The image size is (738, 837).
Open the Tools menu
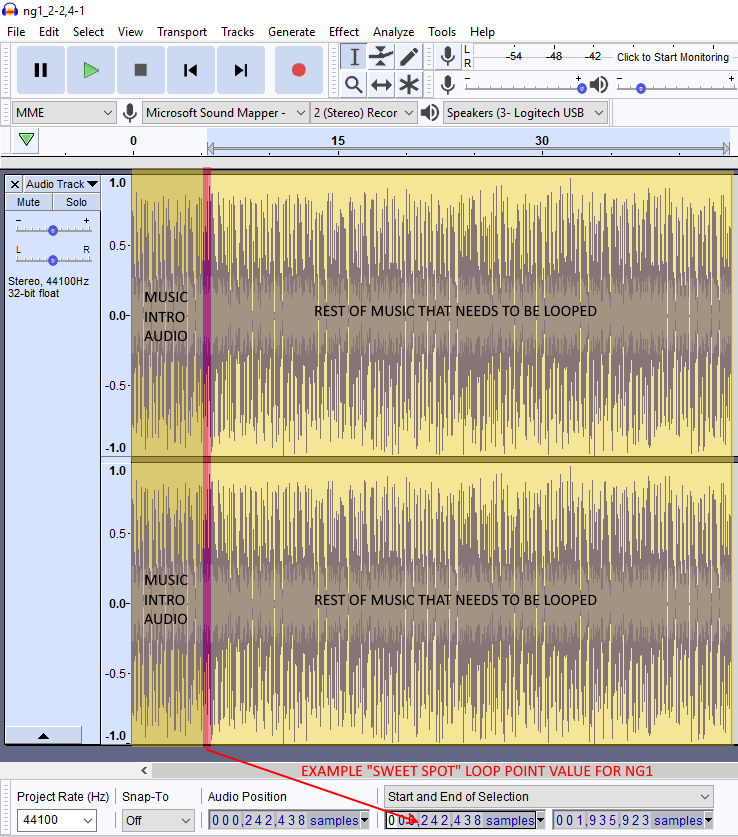pos(442,32)
